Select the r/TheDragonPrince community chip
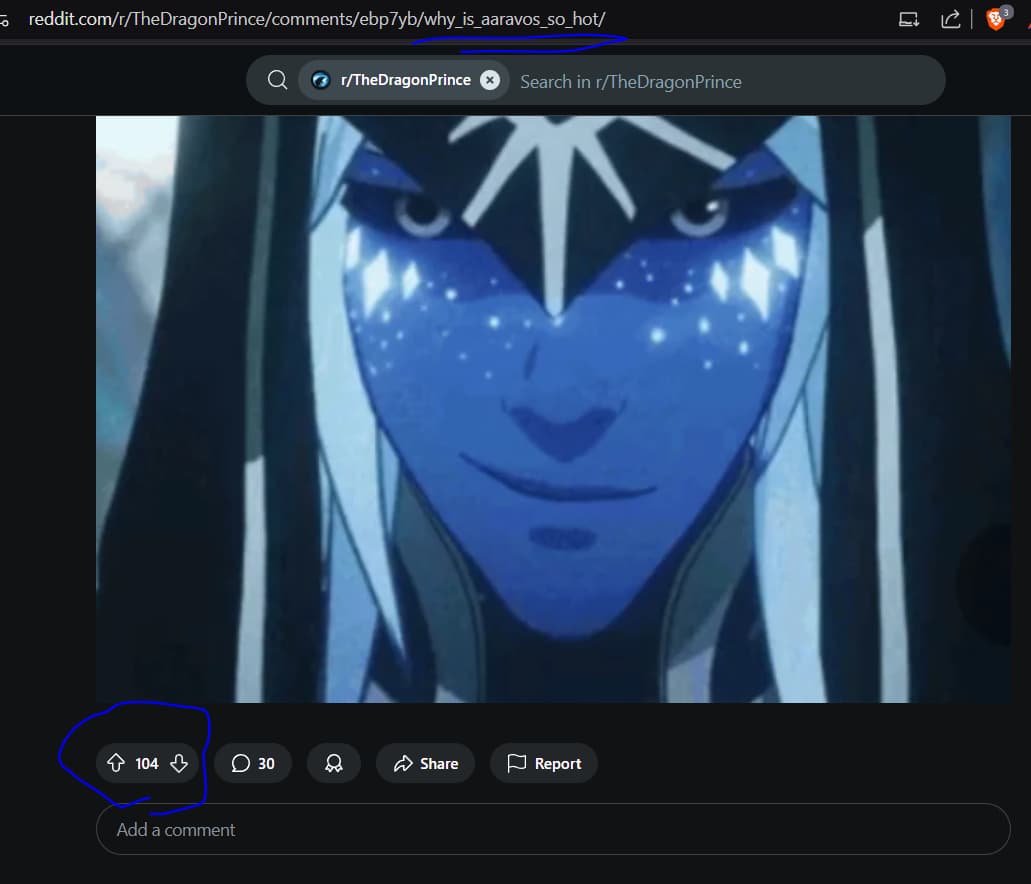Screen dimensions: 1031x884 [404, 80]
